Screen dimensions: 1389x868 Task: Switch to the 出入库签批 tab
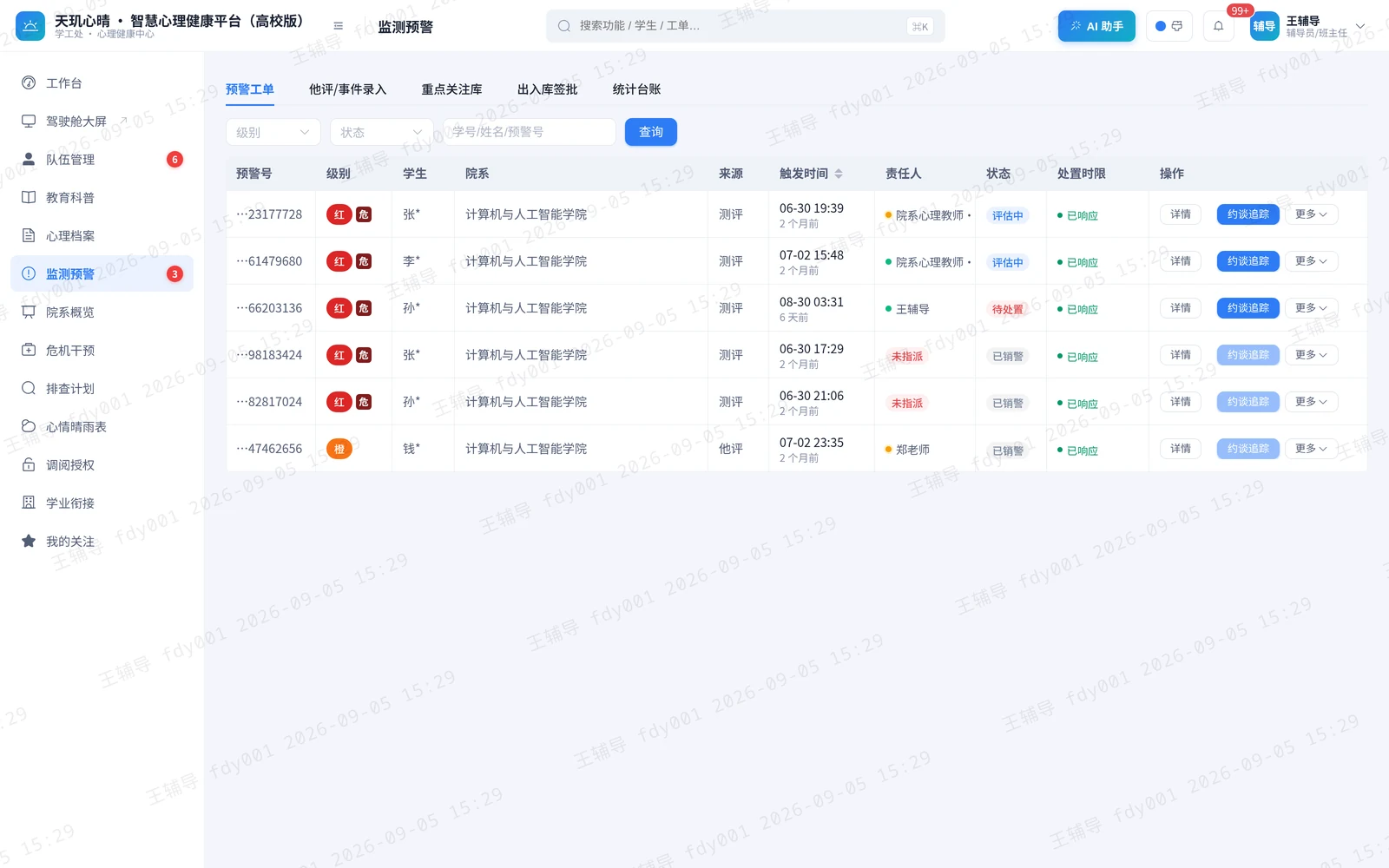coord(548,89)
